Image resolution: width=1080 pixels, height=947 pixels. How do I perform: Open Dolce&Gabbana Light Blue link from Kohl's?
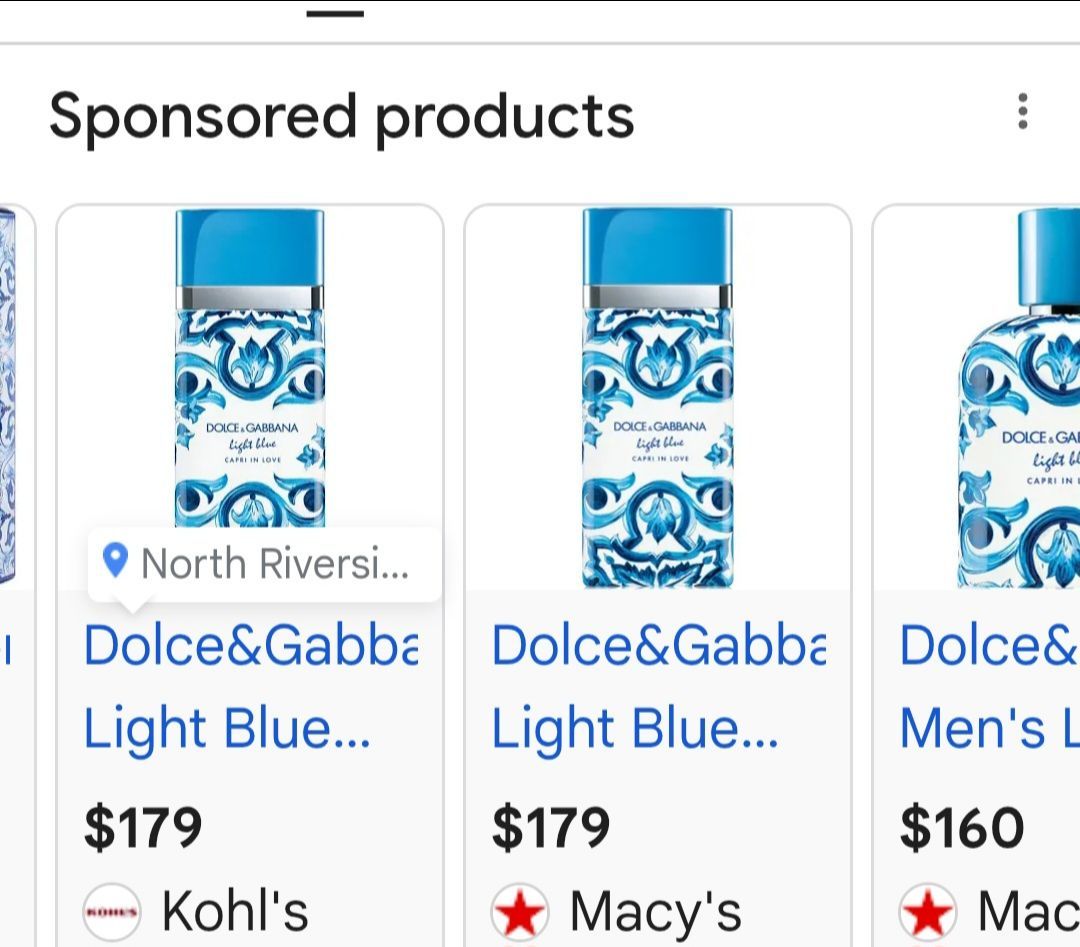[251, 686]
